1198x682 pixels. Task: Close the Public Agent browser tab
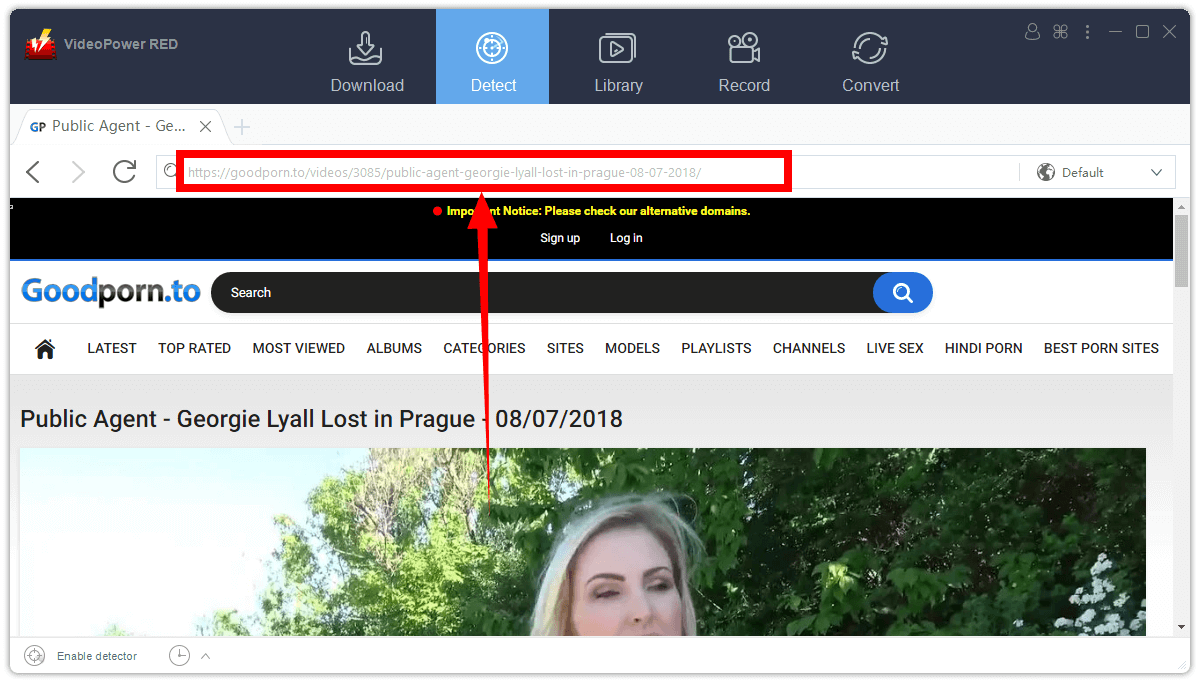[206, 127]
